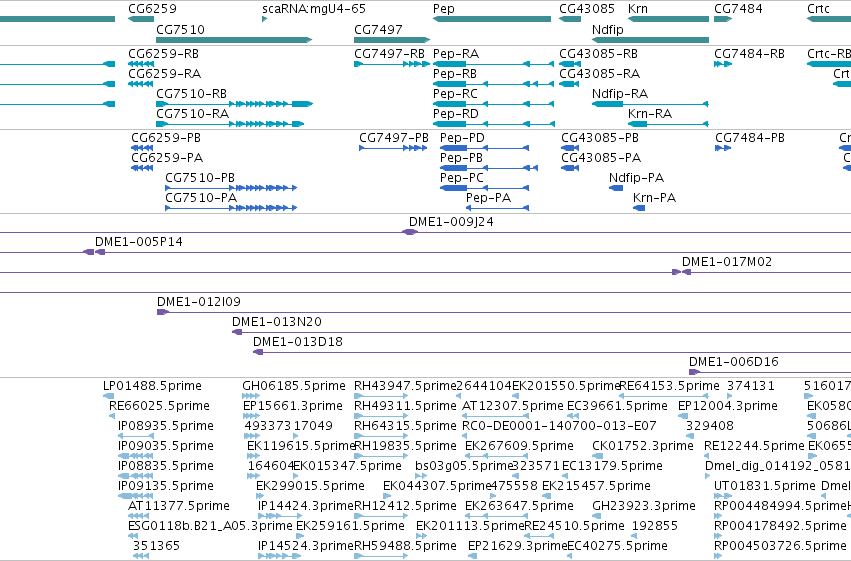Click the Krn-RA transcript label
The height and width of the screenshot is (561, 851).
point(650,114)
